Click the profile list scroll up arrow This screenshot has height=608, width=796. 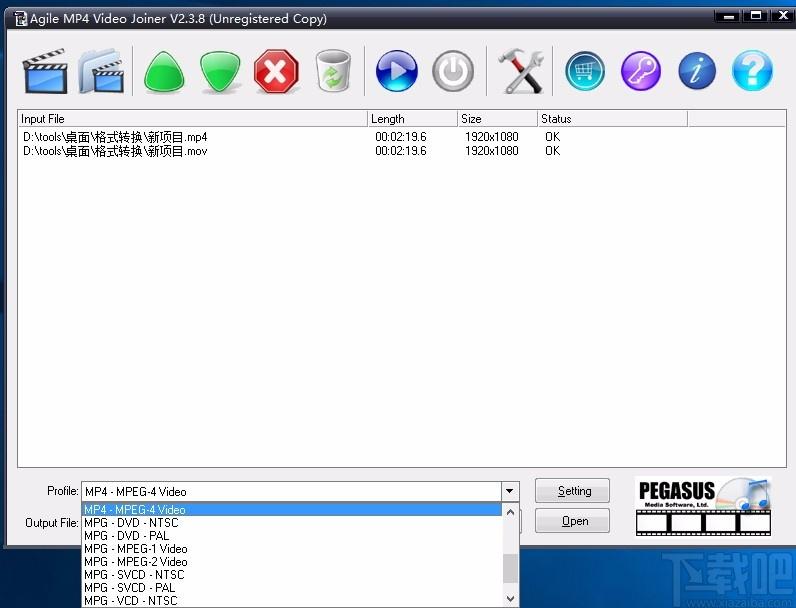(x=510, y=512)
